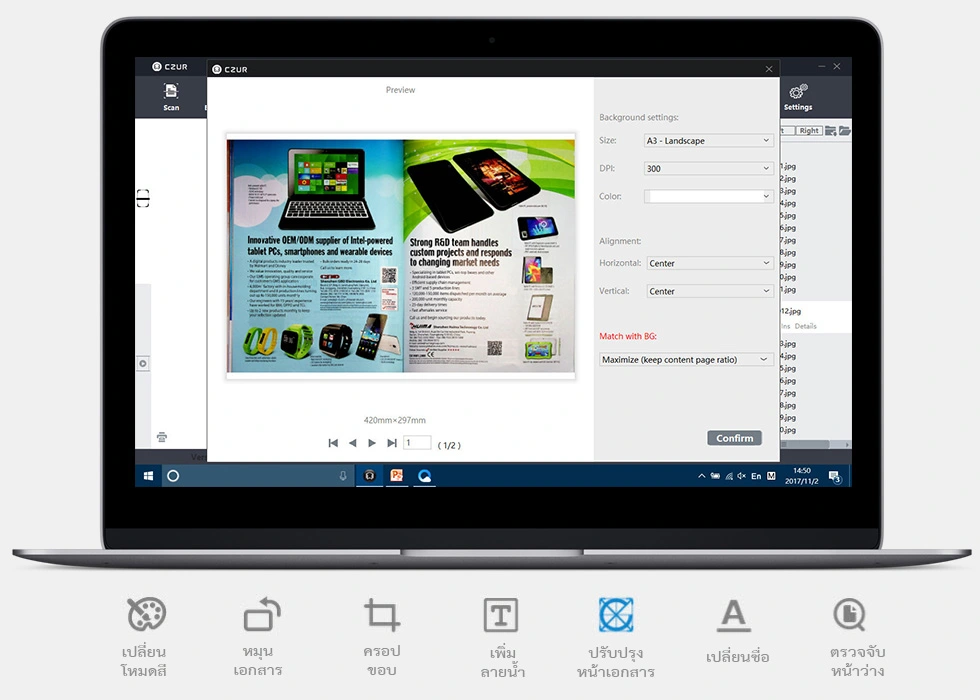The height and width of the screenshot is (700, 980).
Task: Select the change color mode palette icon
Action: 146,614
